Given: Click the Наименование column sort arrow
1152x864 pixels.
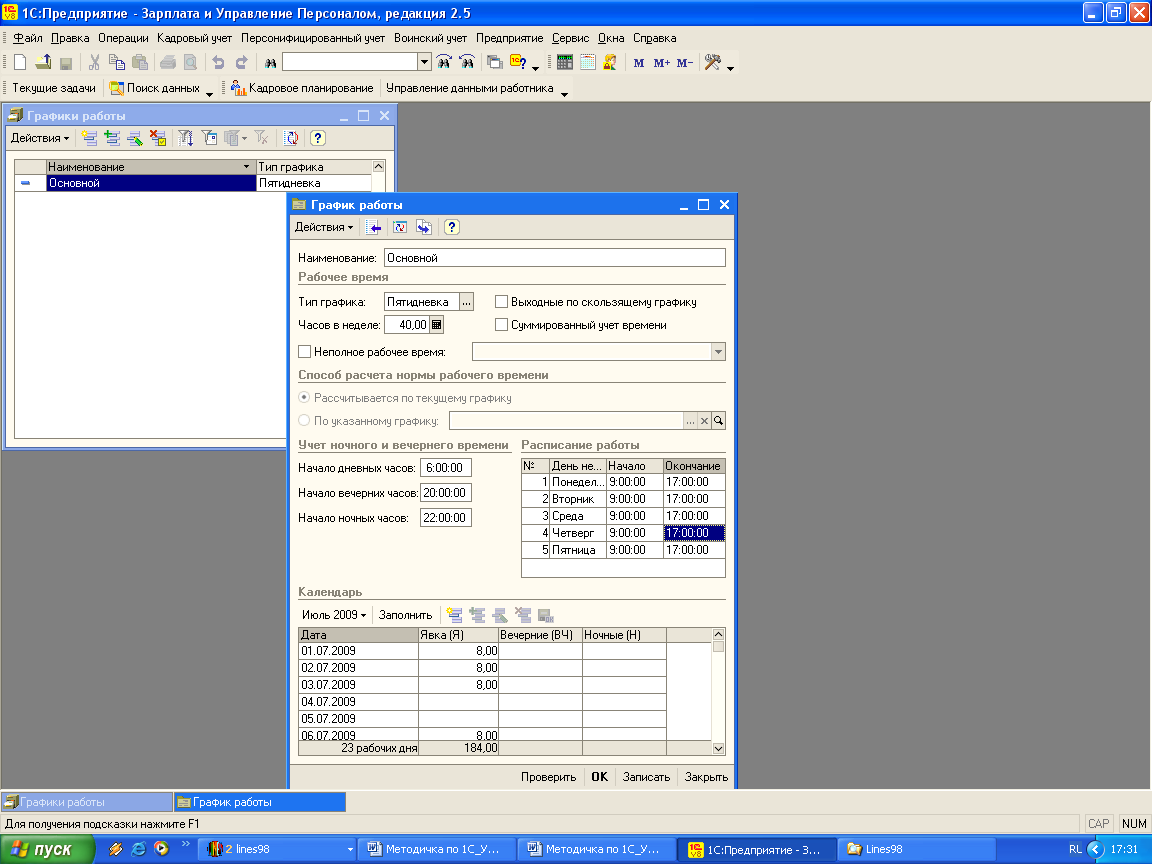Looking at the screenshot, I should point(247,167).
